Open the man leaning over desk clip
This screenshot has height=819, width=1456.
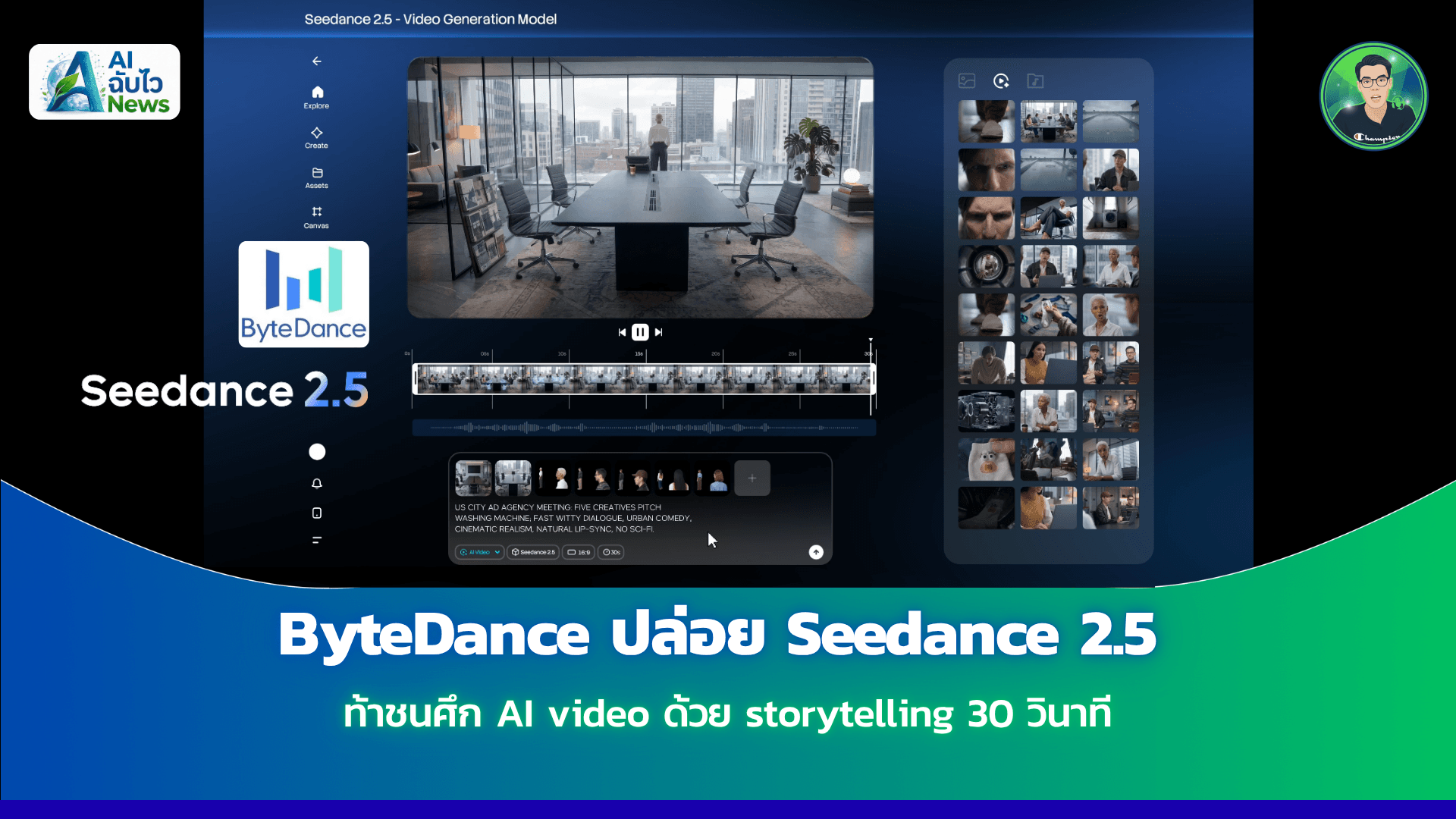(987, 362)
